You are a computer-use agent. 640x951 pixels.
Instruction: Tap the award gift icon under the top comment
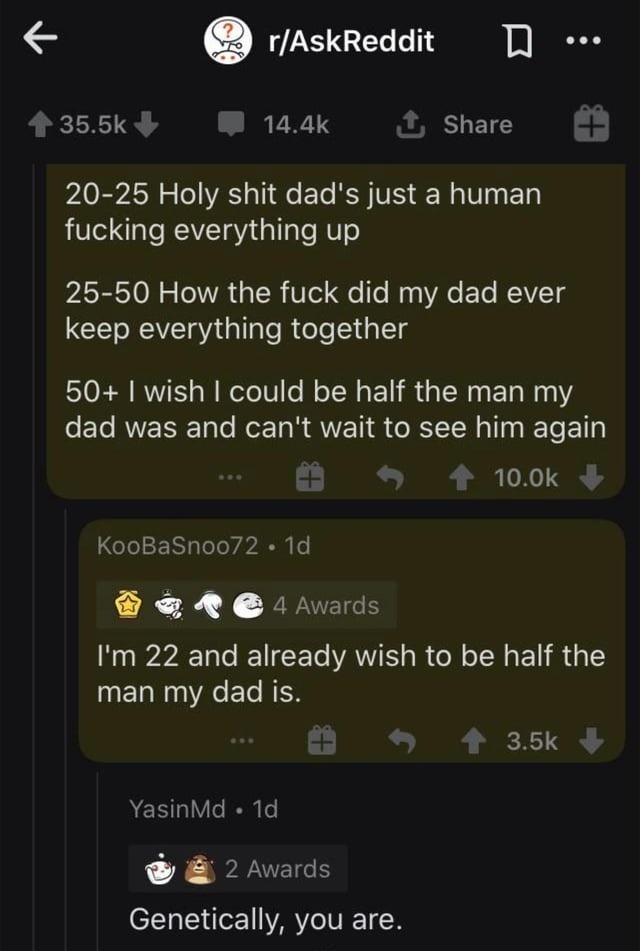click(311, 477)
